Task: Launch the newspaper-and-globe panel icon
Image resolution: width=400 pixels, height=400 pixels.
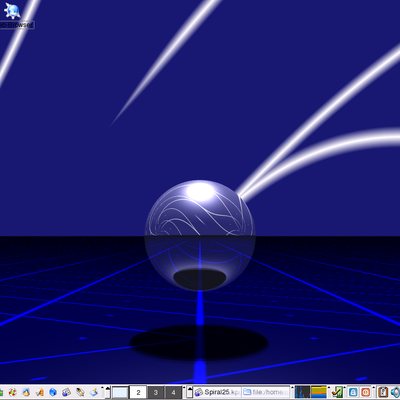Action: coord(66,392)
